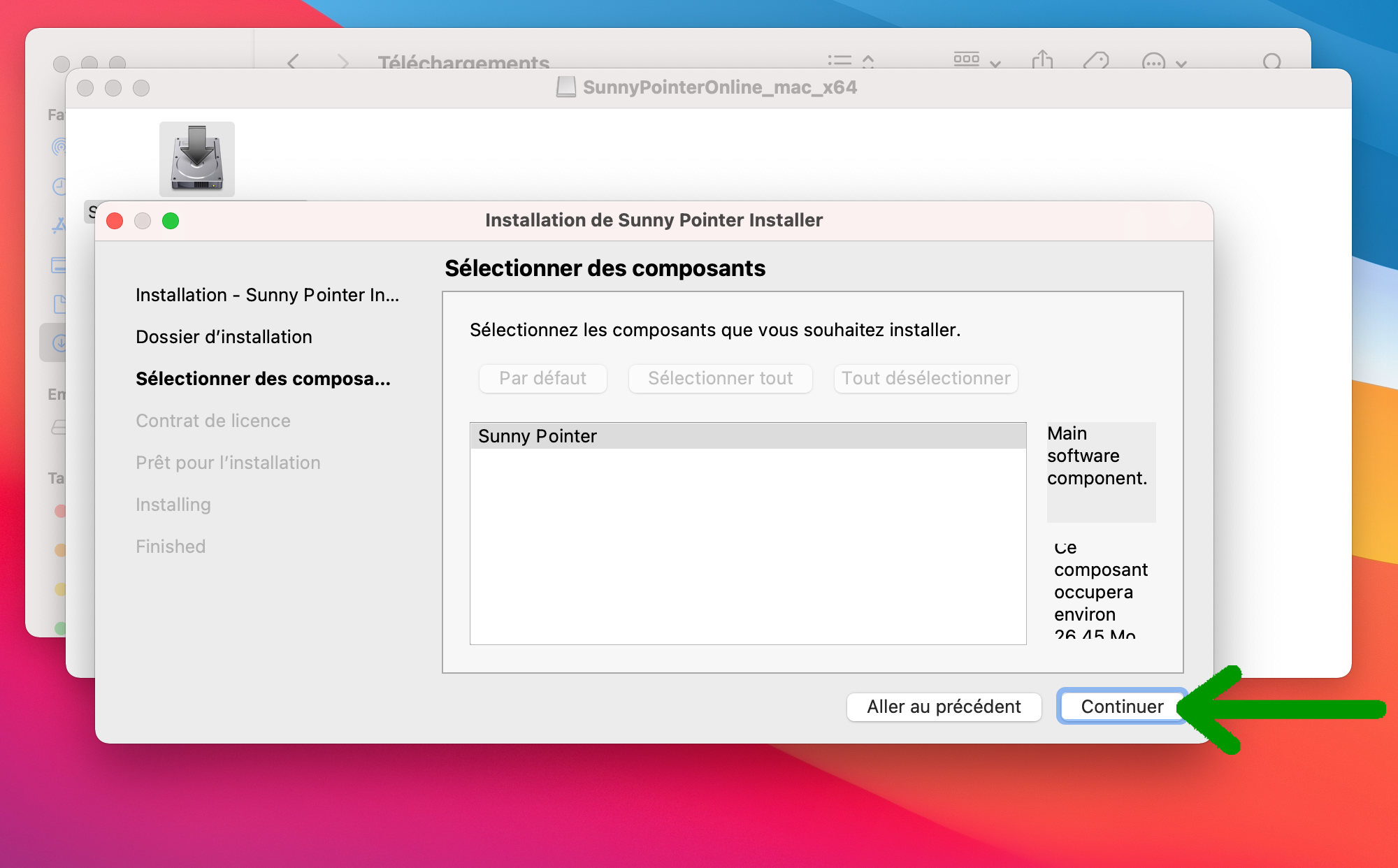
Task: Expand the Contrat de licence step
Action: (215, 419)
